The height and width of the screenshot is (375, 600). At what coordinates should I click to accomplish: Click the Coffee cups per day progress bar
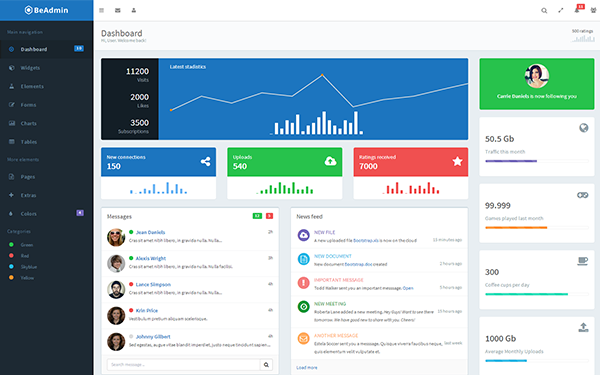[537, 294]
